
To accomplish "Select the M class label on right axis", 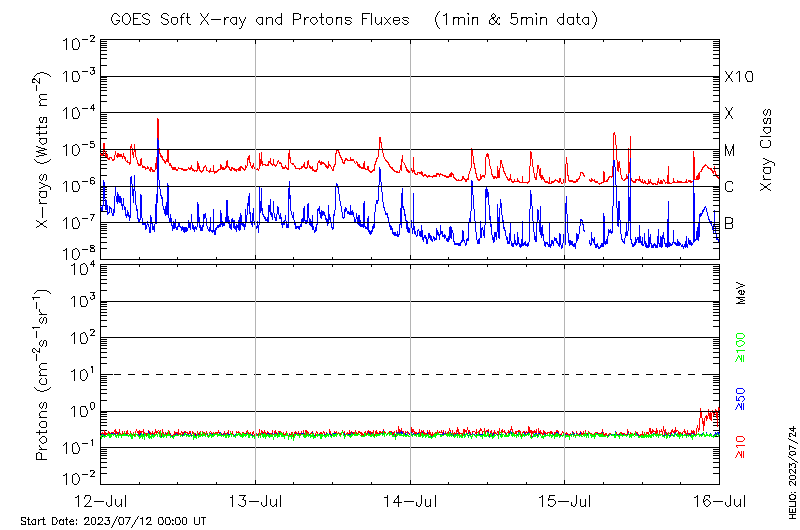I will [730, 151].
